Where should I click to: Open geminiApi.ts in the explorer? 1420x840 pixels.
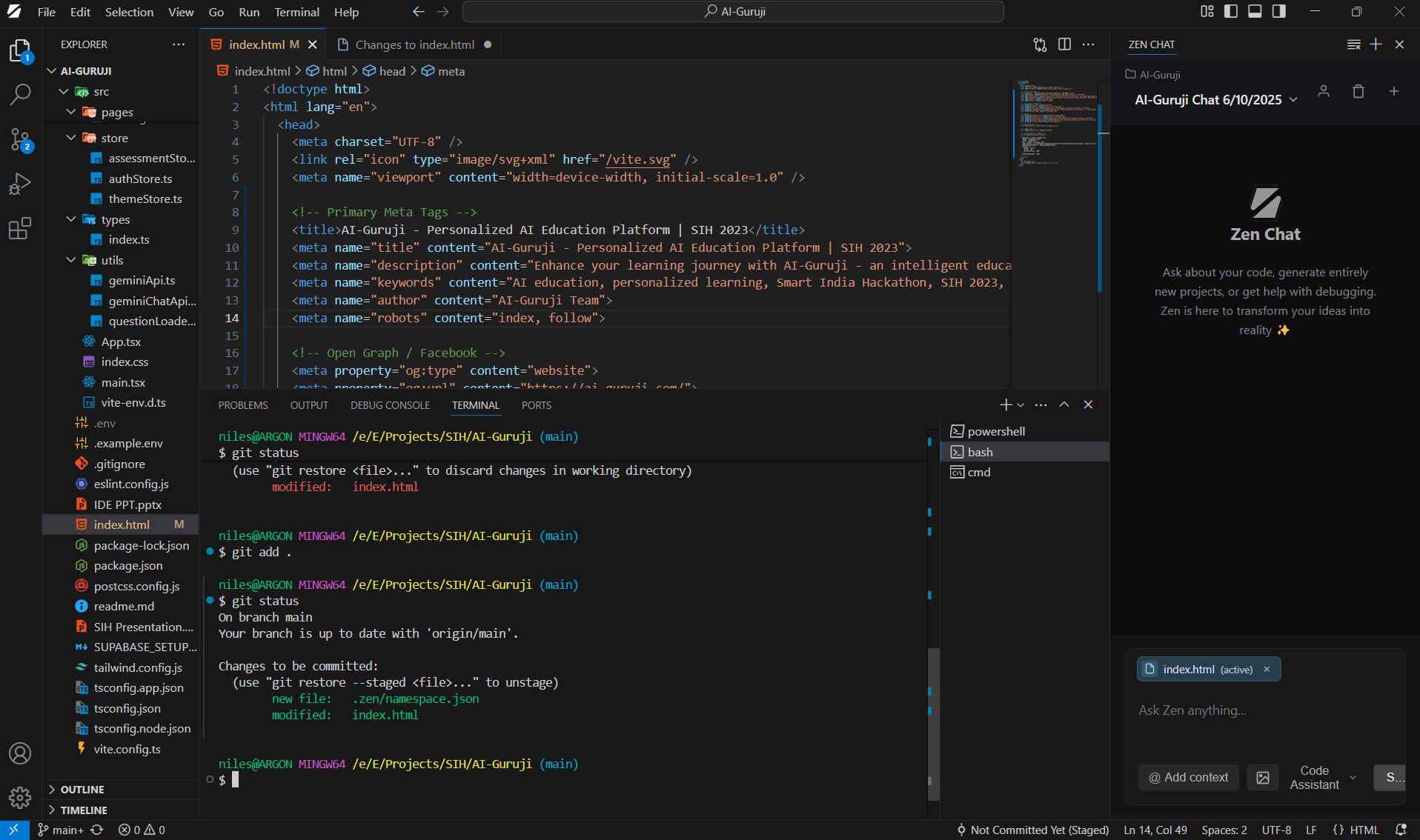click(x=142, y=280)
